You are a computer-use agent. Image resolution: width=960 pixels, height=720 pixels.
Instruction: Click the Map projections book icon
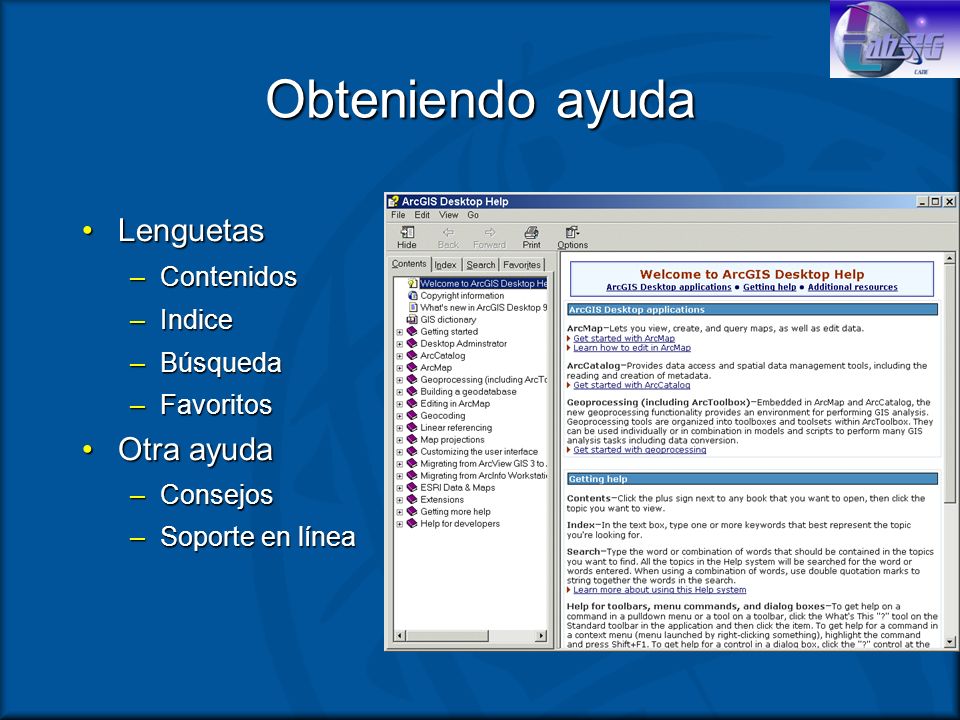412,440
